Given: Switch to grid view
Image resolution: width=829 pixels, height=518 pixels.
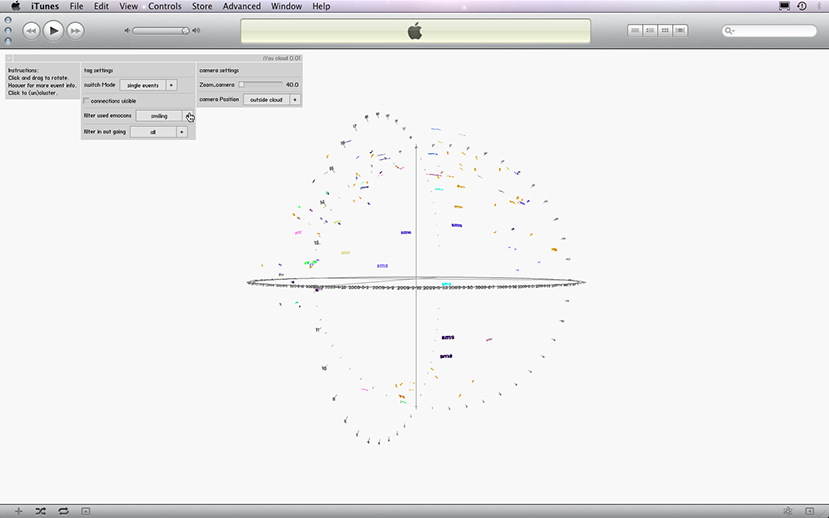Looking at the screenshot, I should pyautogui.click(x=665, y=31).
